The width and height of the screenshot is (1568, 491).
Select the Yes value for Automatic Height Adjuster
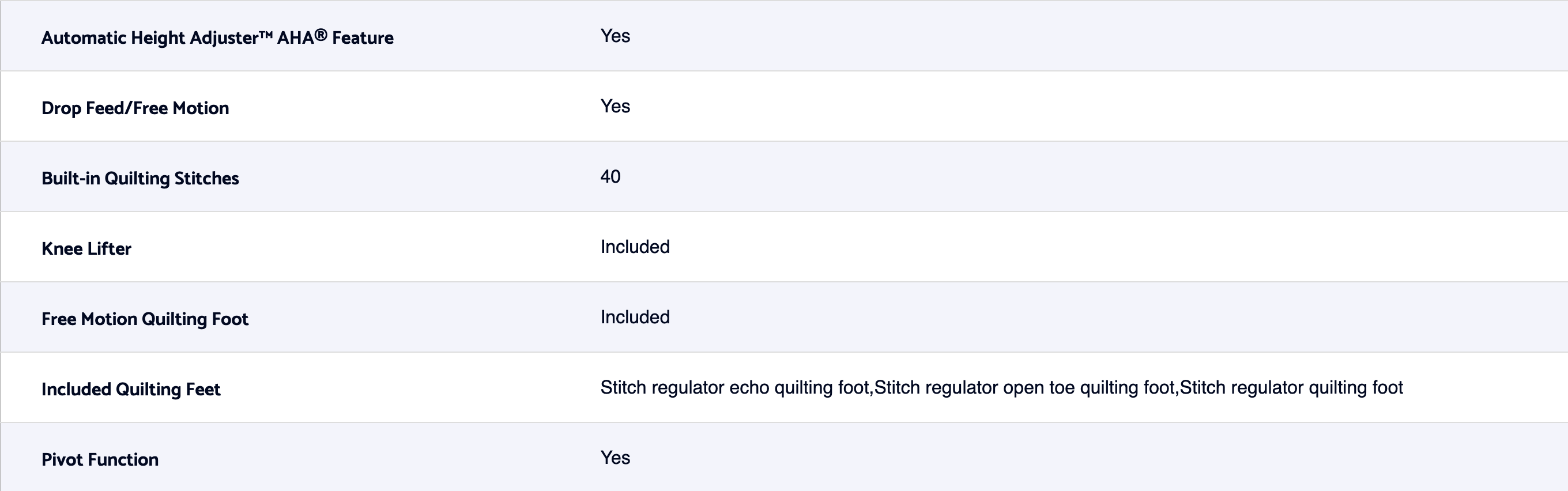[x=615, y=36]
